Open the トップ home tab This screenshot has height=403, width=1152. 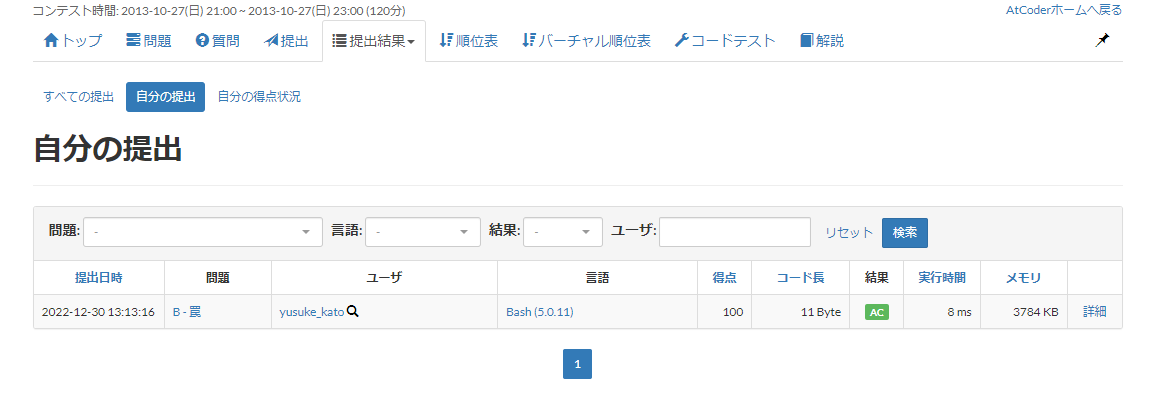(x=73, y=41)
